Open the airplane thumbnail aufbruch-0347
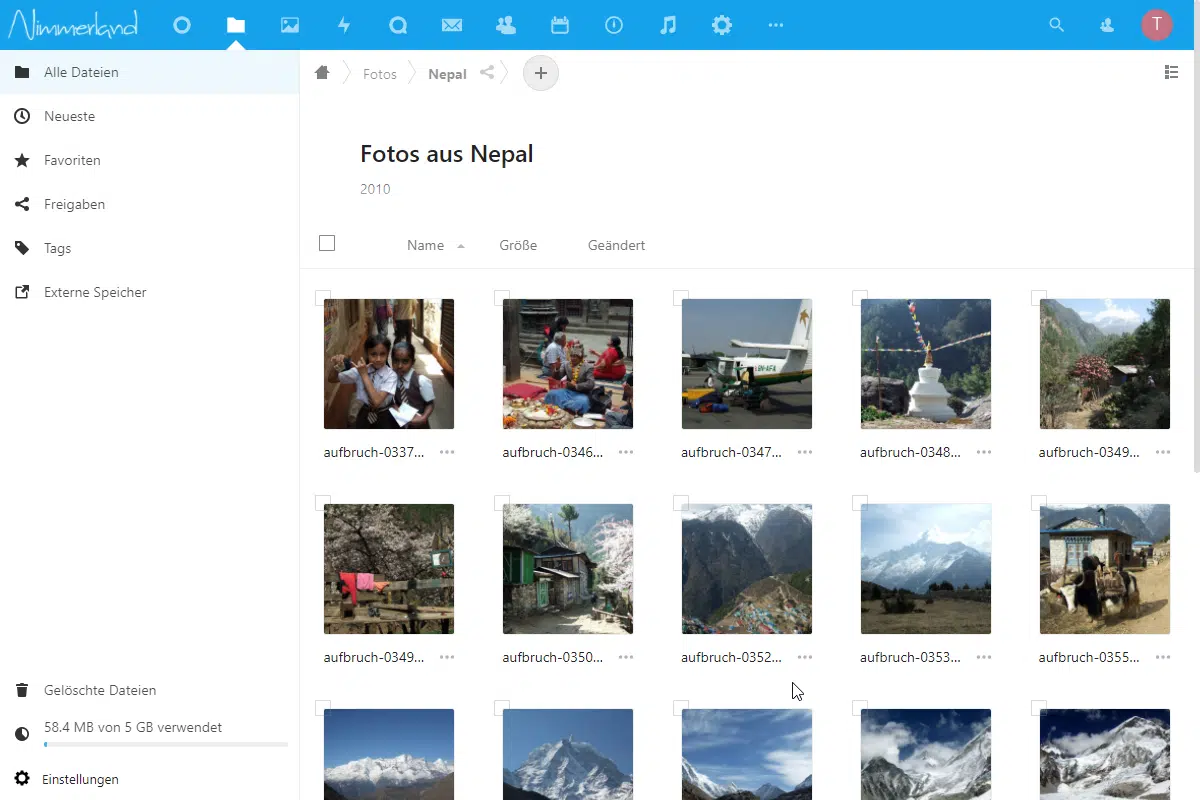This screenshot has width=1200, height=800. tap(747, 364)
